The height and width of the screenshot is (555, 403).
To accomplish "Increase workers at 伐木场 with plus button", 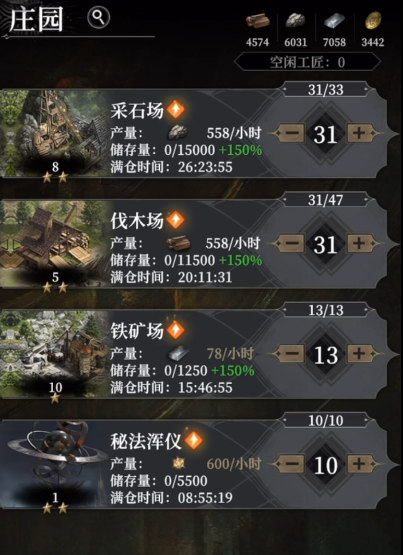I will click(360, 244).
